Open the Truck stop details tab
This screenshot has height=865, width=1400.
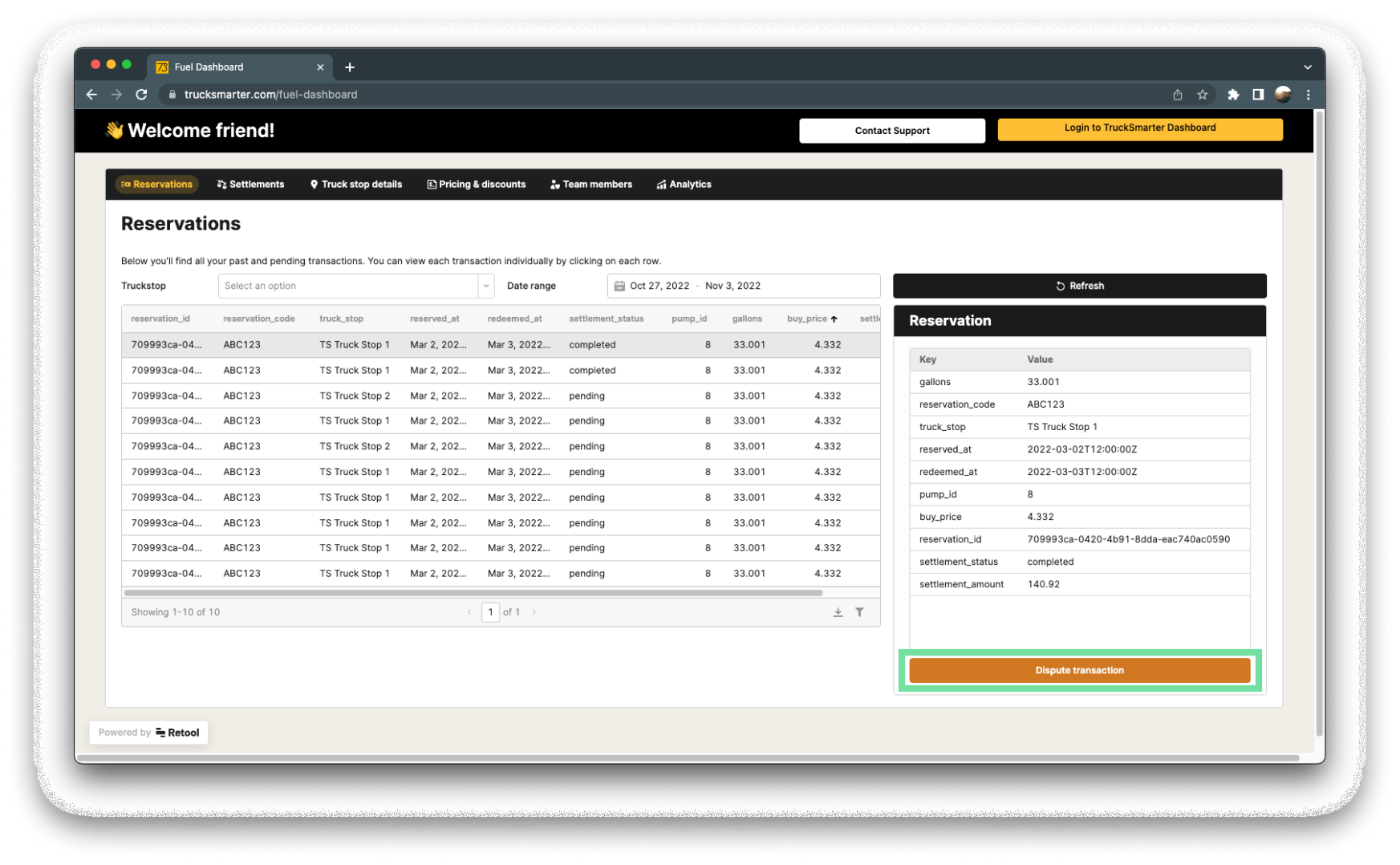coord(356,185)
